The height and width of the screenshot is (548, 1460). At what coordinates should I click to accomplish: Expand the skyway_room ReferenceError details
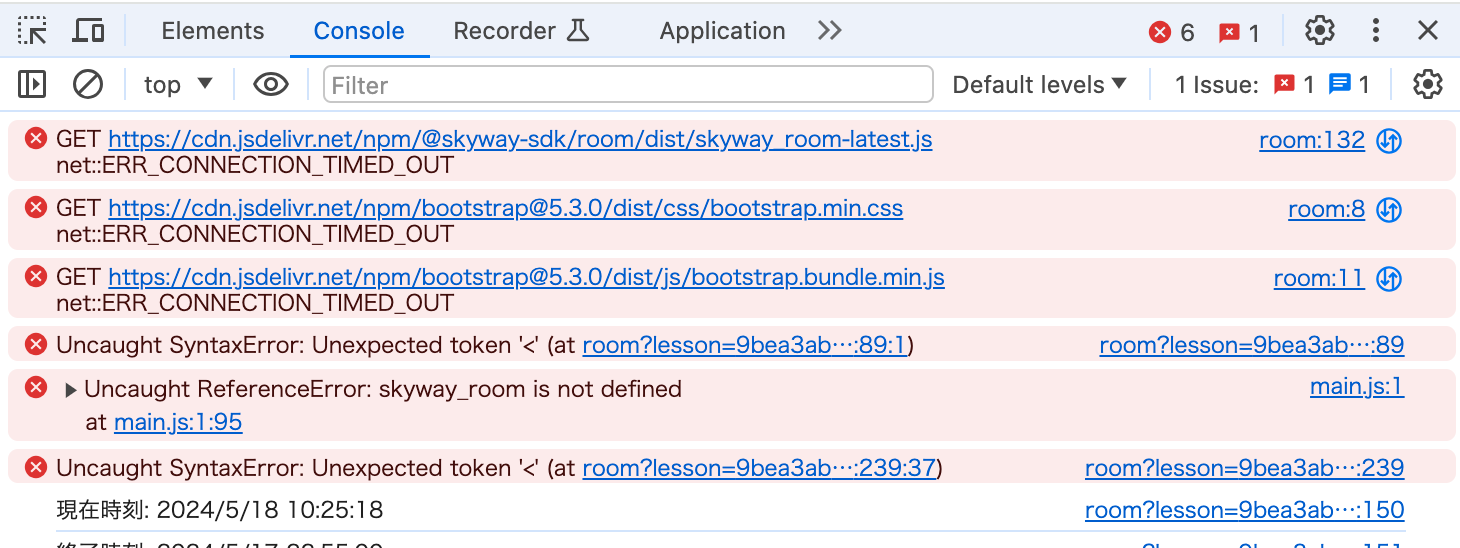(x=71, y=390)
